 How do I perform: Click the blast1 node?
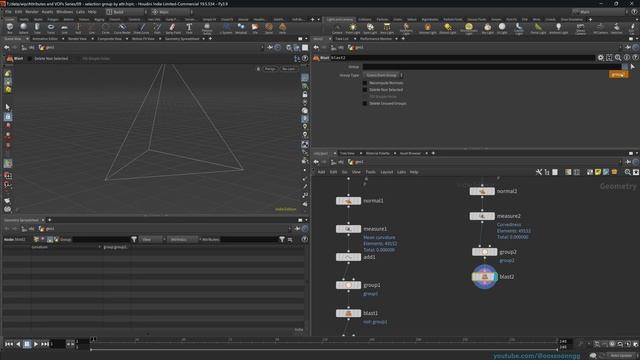tap(348, 313)
